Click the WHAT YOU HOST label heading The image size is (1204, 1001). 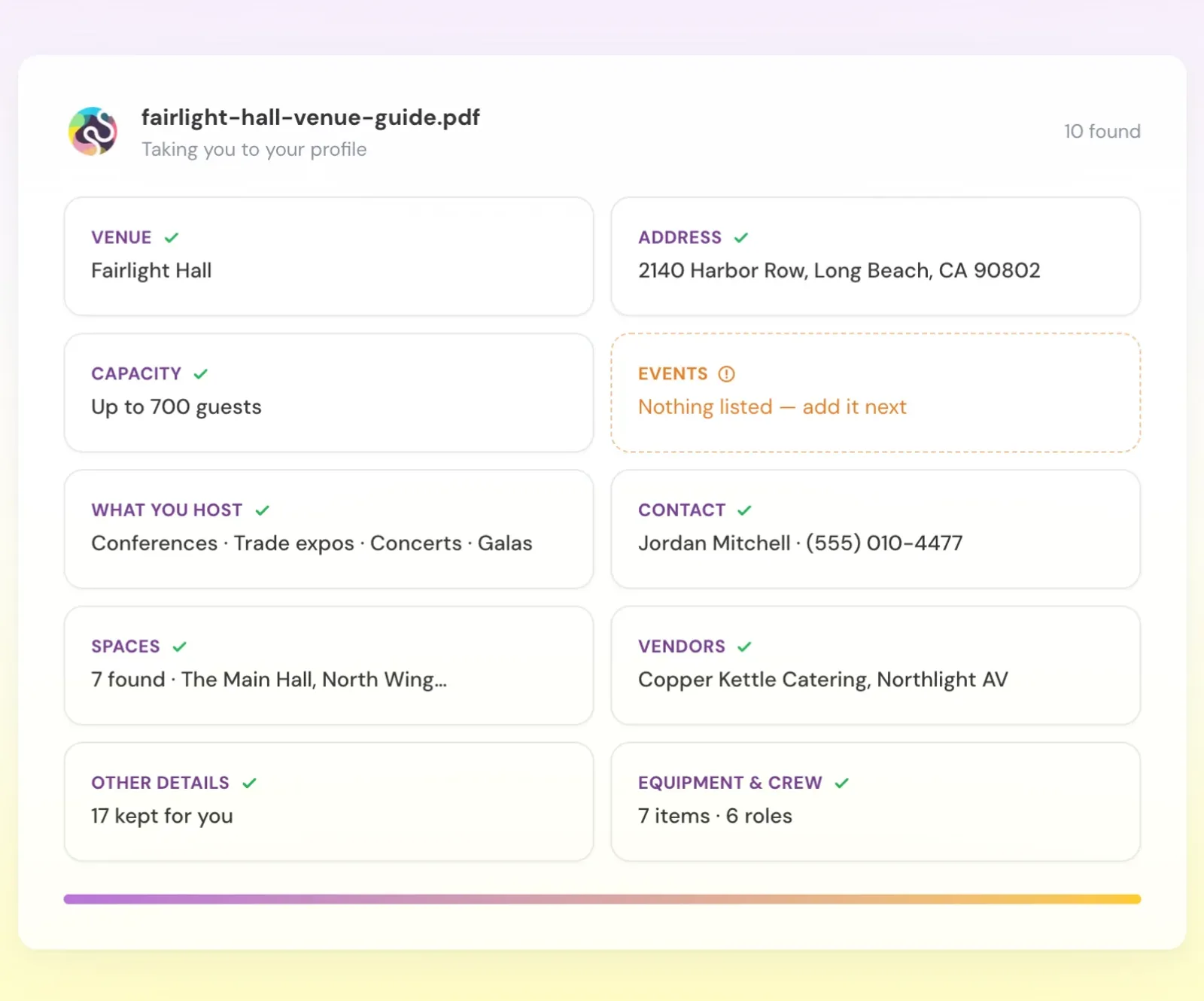pyautogui.click(x=167, y=510)
